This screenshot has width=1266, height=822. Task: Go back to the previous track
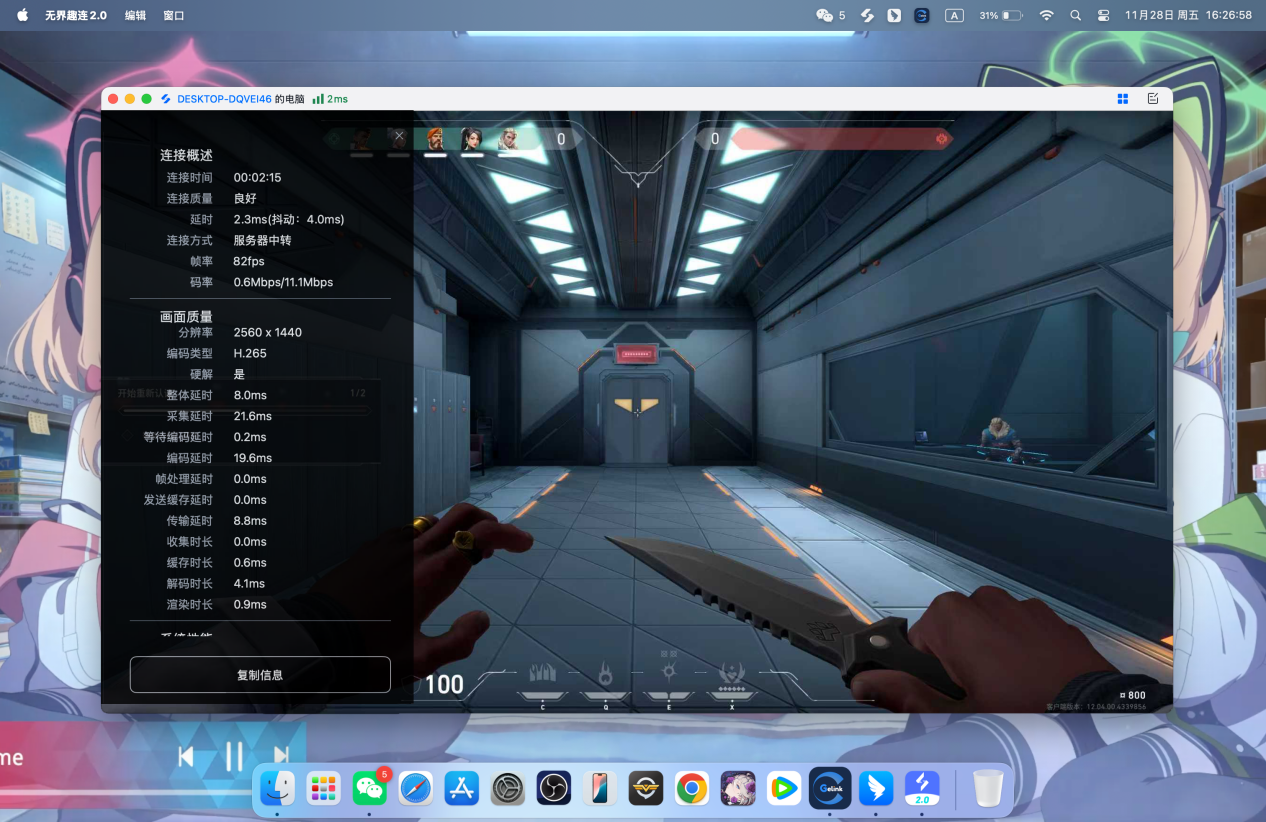tap(186, 757)
